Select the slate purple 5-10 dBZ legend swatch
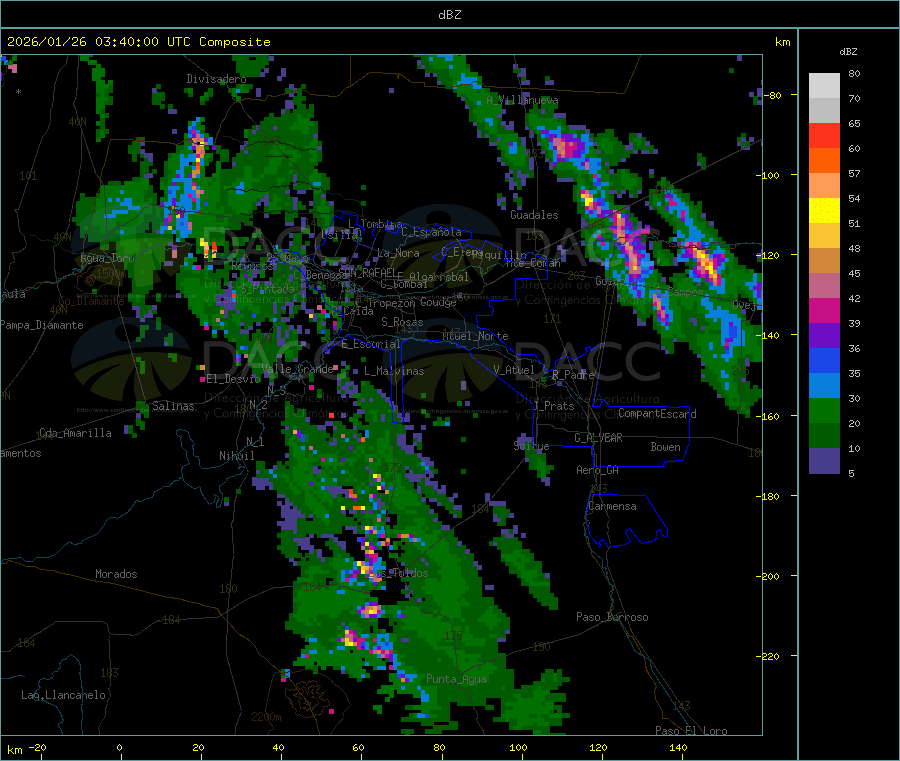The width and height of the screenshot is (900, 761). tap(824, 461)
